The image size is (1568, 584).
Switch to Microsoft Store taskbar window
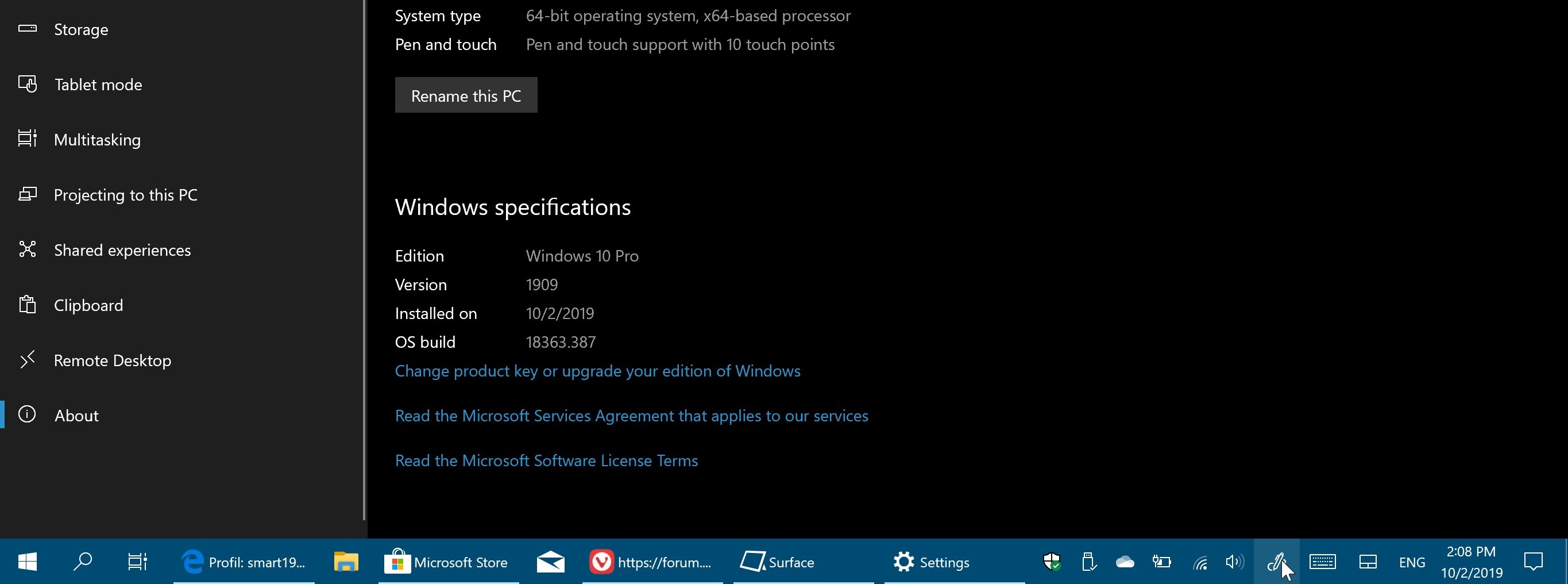click(x=449, y=562)
